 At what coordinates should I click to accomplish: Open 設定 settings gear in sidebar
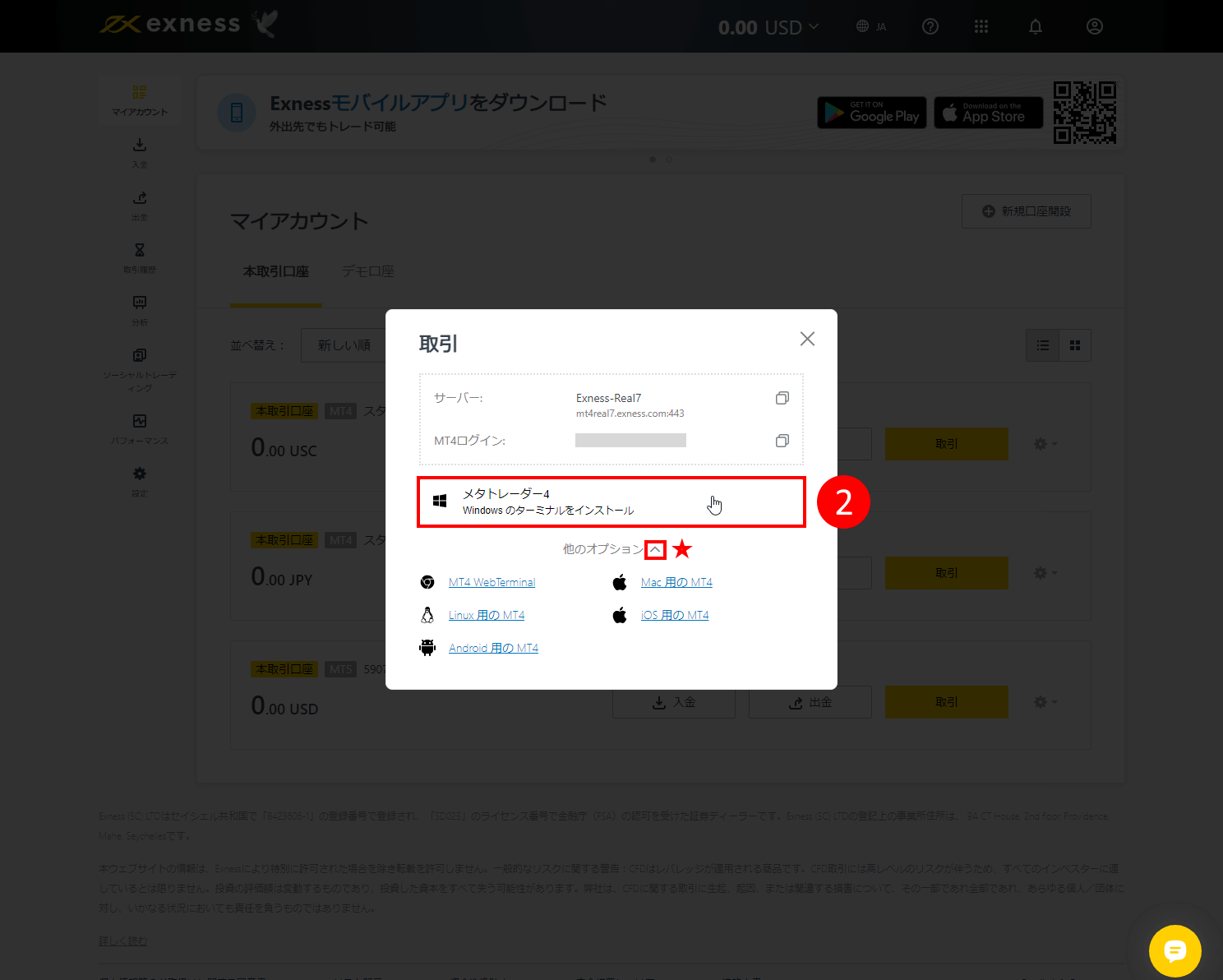pos(140,474)
